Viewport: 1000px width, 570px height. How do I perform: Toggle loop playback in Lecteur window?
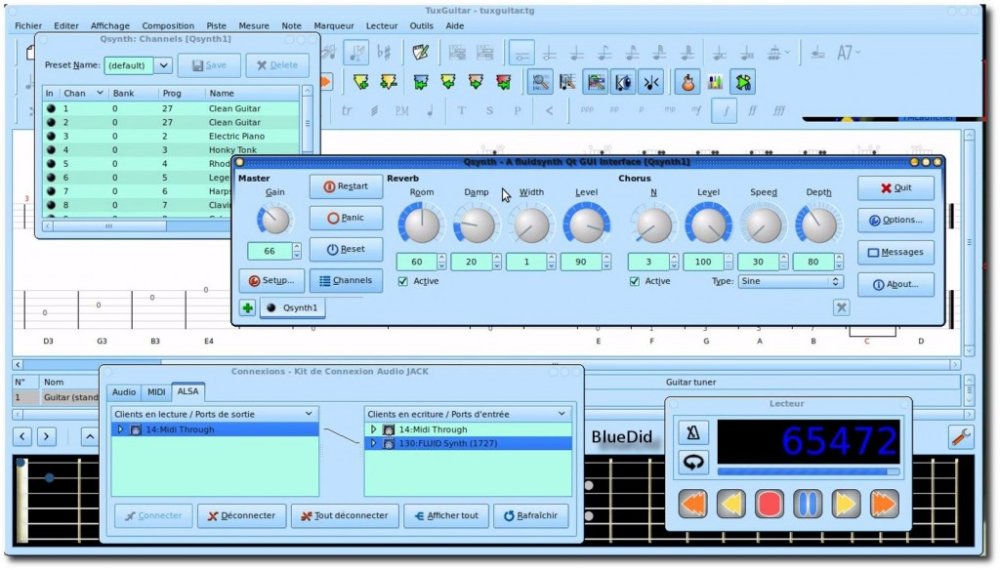(693, 462)
